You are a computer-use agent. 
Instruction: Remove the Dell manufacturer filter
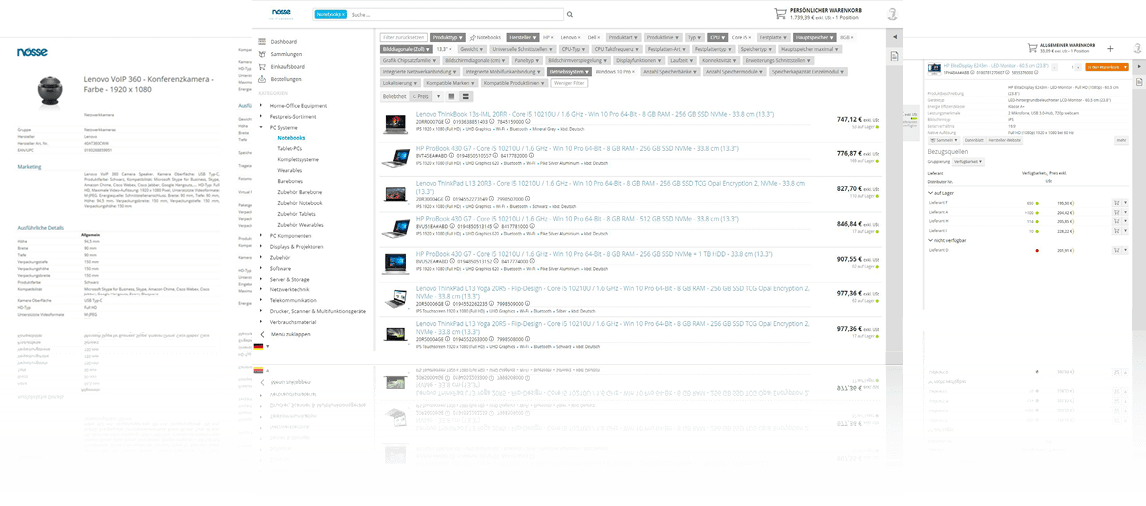point(601,37)
